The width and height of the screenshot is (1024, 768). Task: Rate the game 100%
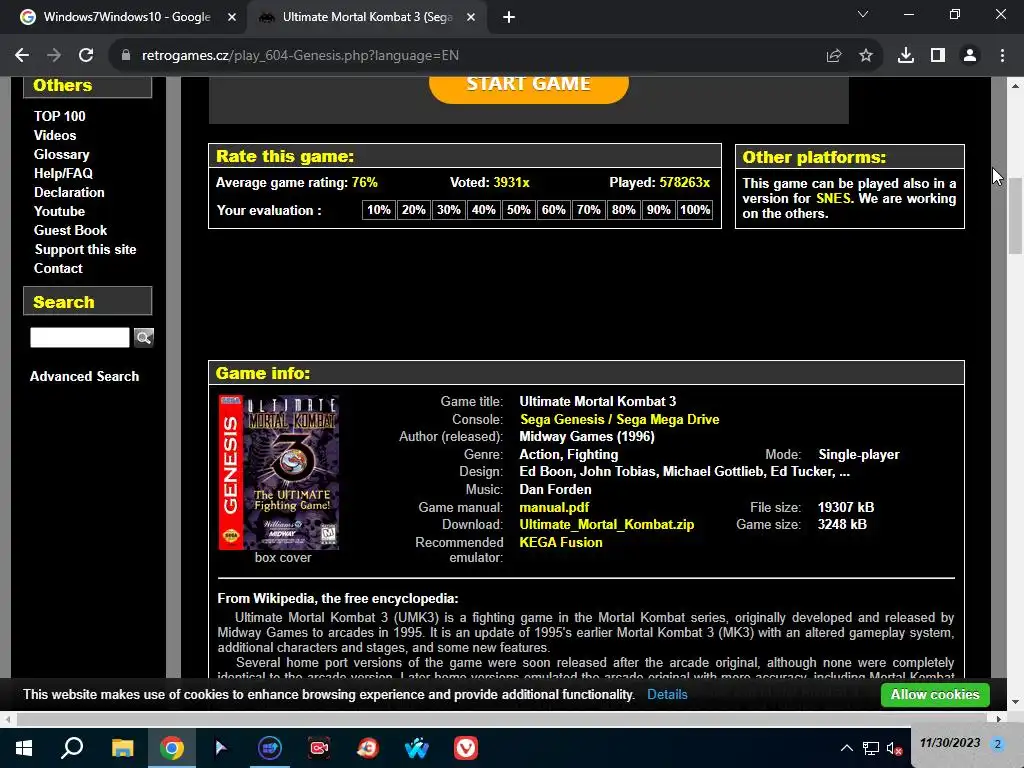click(695, 210)
